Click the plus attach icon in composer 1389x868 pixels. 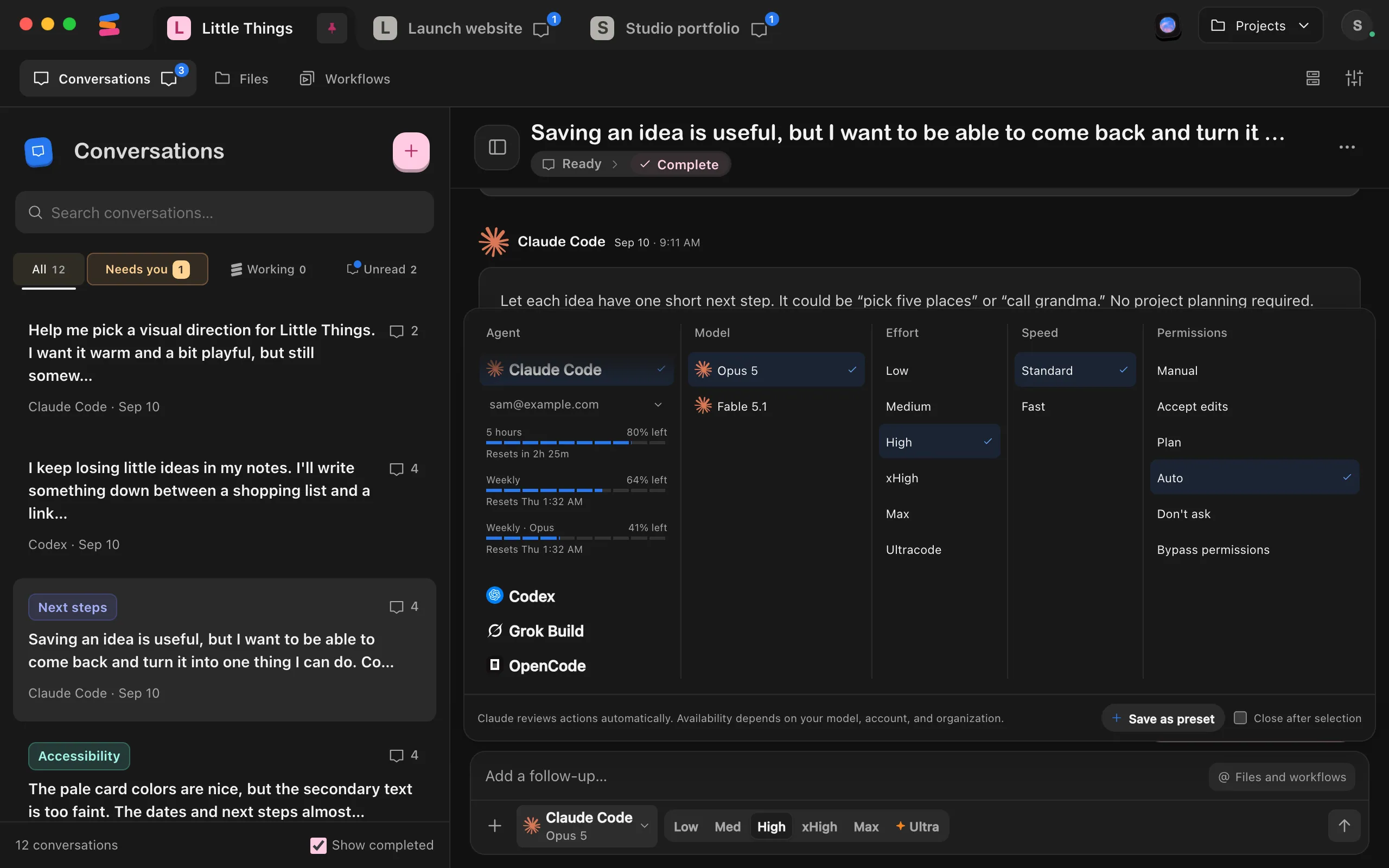pos(494,826)
